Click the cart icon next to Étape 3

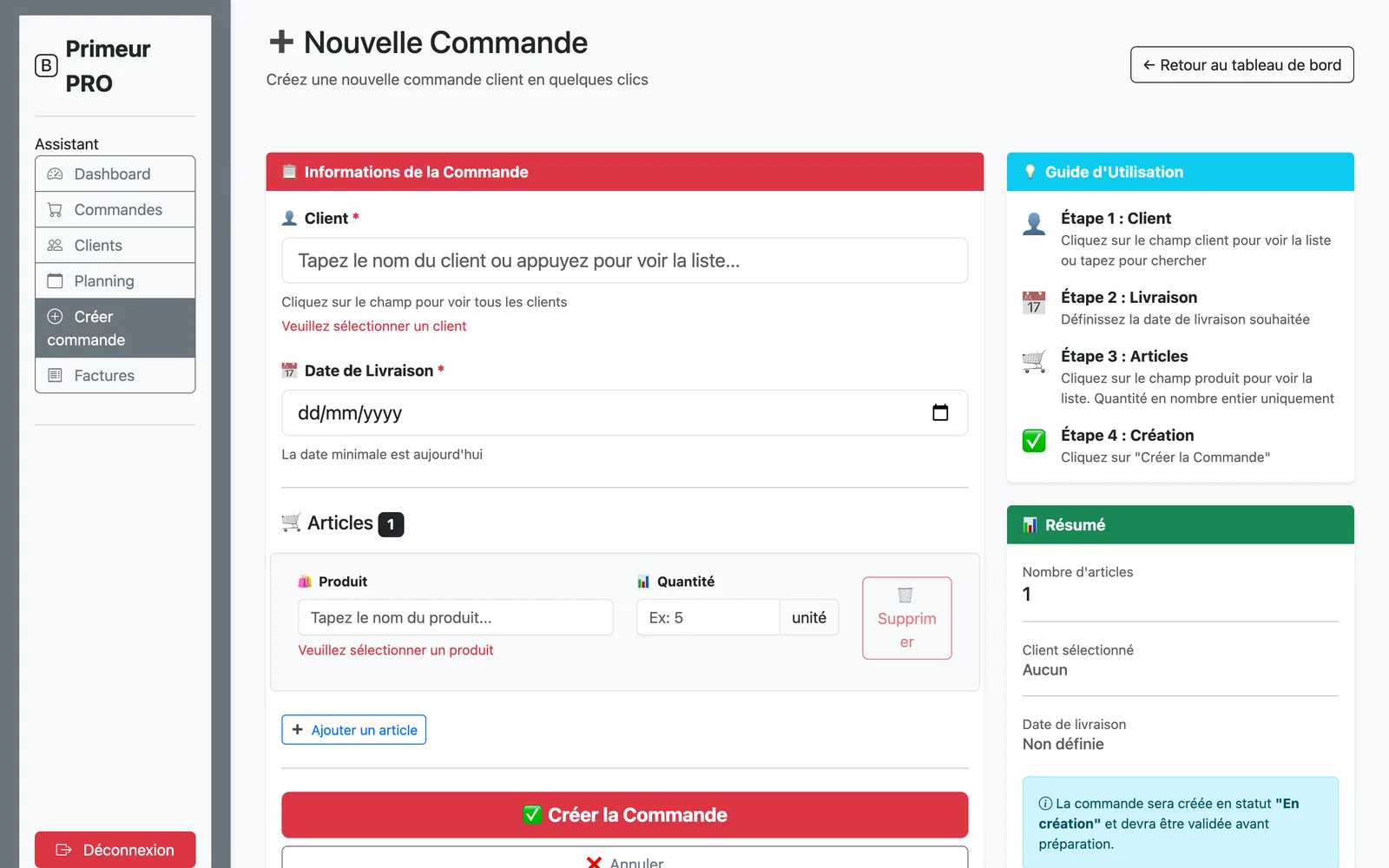pos(1034,361)
